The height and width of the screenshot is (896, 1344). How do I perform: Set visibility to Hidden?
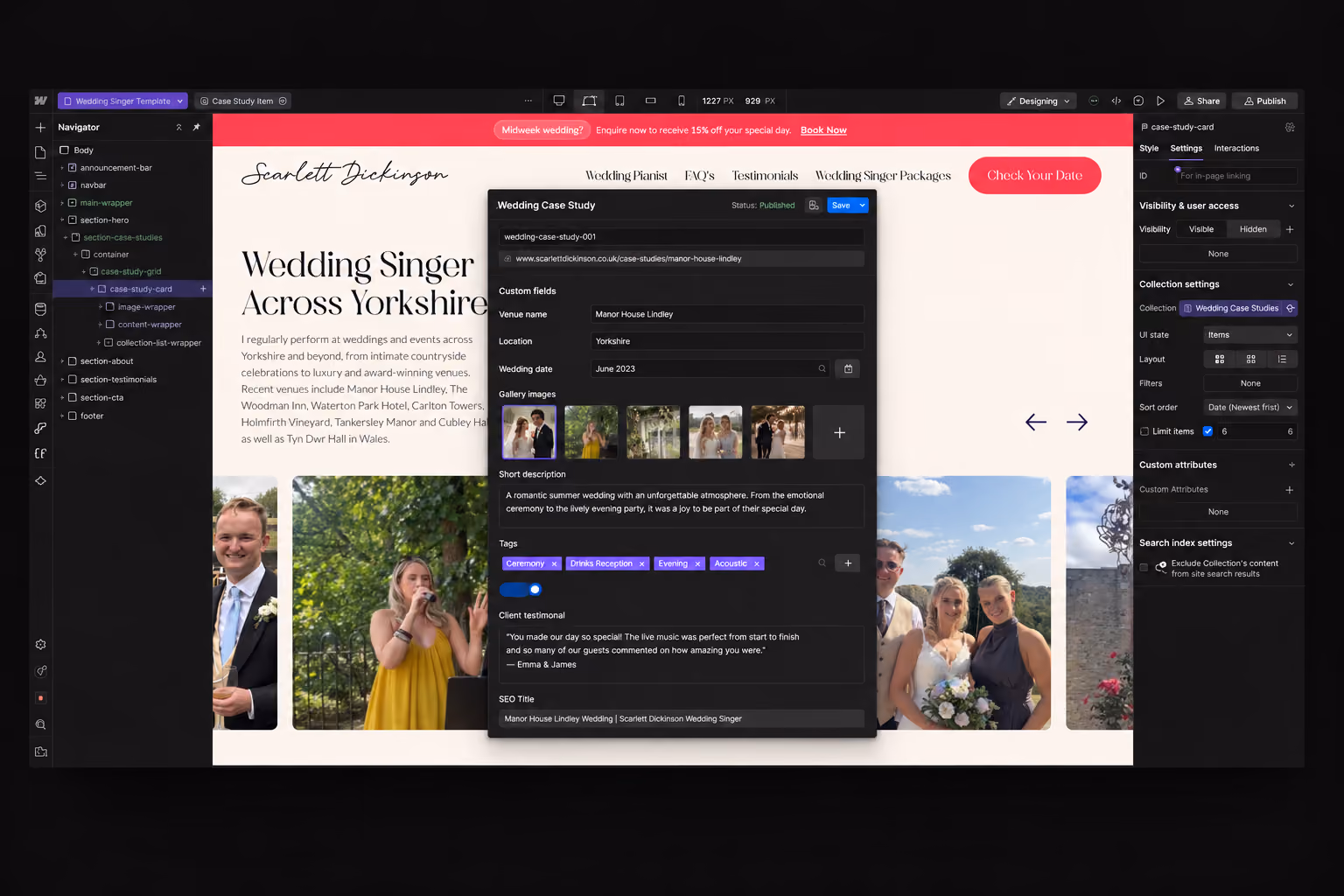(x=1253, y=229)
